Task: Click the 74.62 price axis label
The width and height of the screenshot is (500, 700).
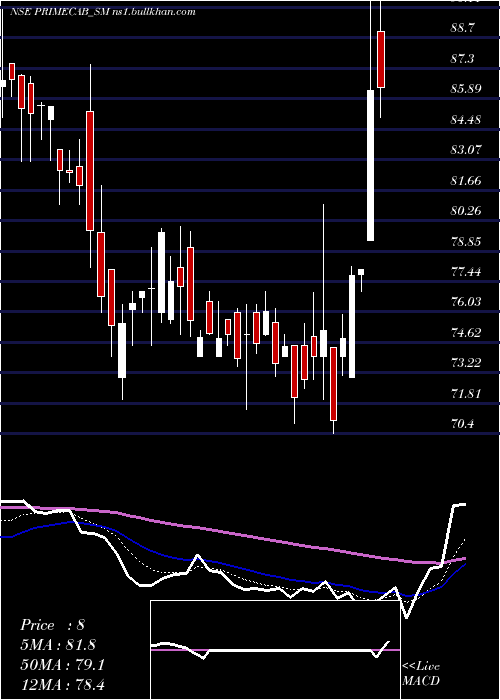Action: (x=467, y=333)
